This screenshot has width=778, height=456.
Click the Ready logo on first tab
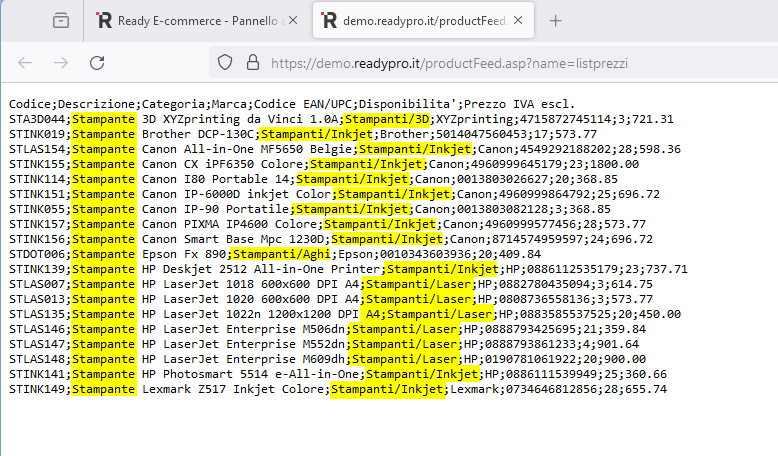(104, 20)
